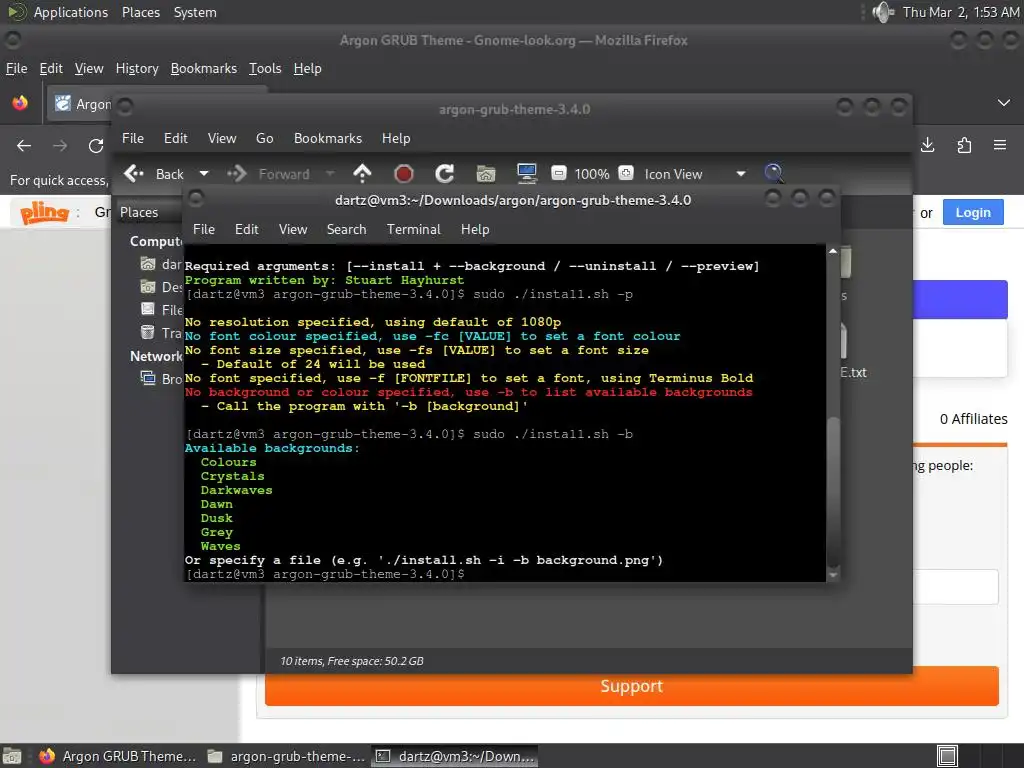1024x768 pixels.
Task: Click zoom out button beside 100%
Action: point(558,173)
